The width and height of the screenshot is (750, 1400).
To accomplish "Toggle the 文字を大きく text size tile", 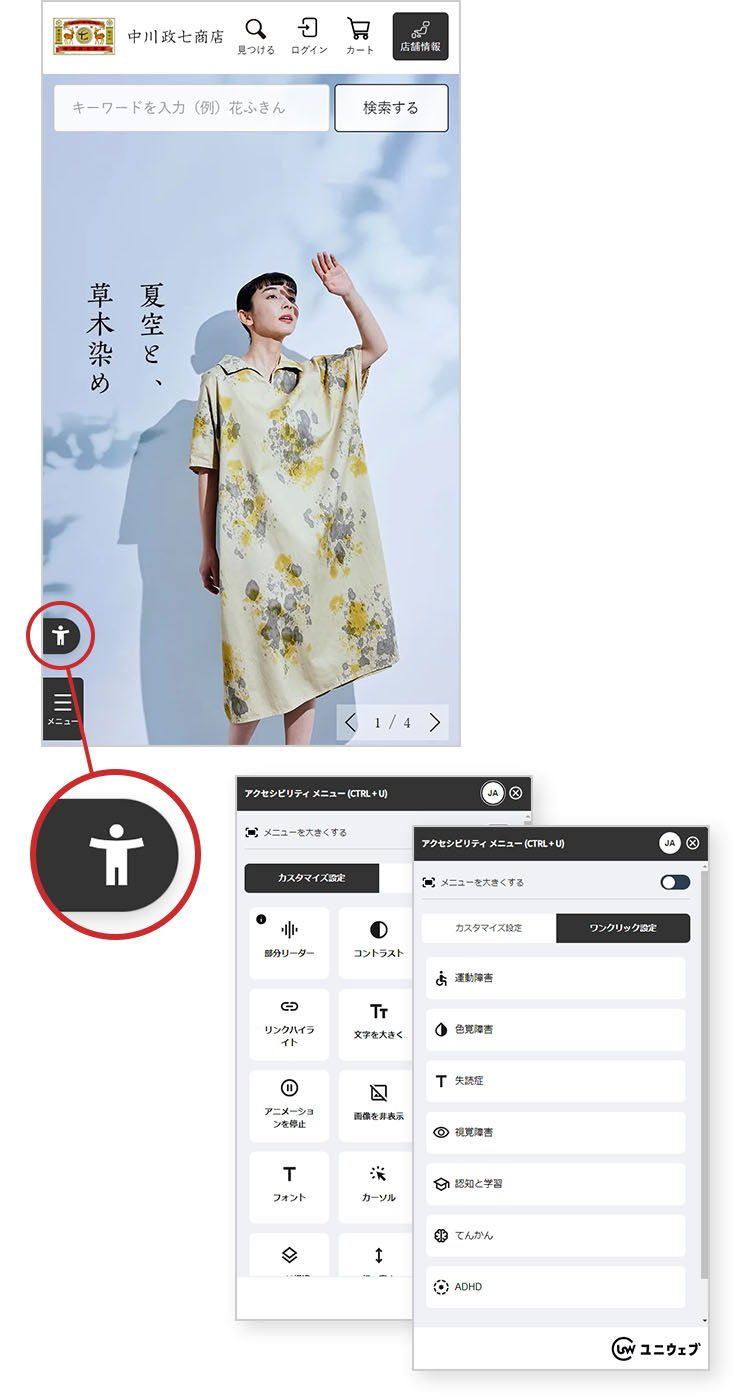I will click(x=376, y=1025).
